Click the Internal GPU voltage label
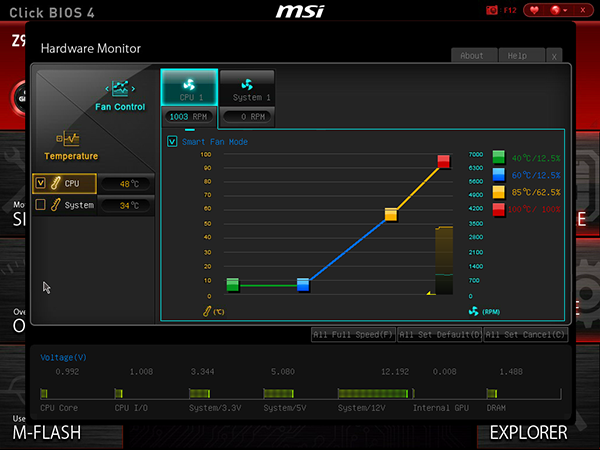Screen dimensions: 600x450 [x=441, y=408]
